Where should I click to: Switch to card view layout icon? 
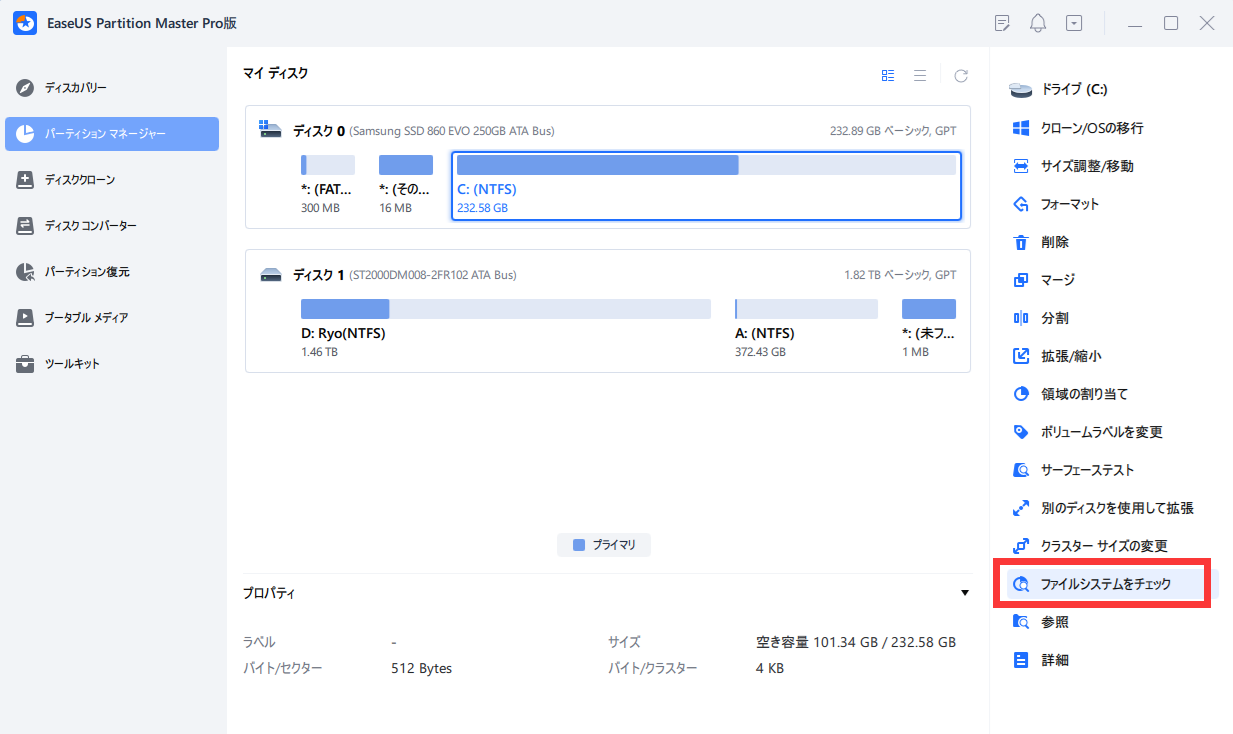[888, 76]
